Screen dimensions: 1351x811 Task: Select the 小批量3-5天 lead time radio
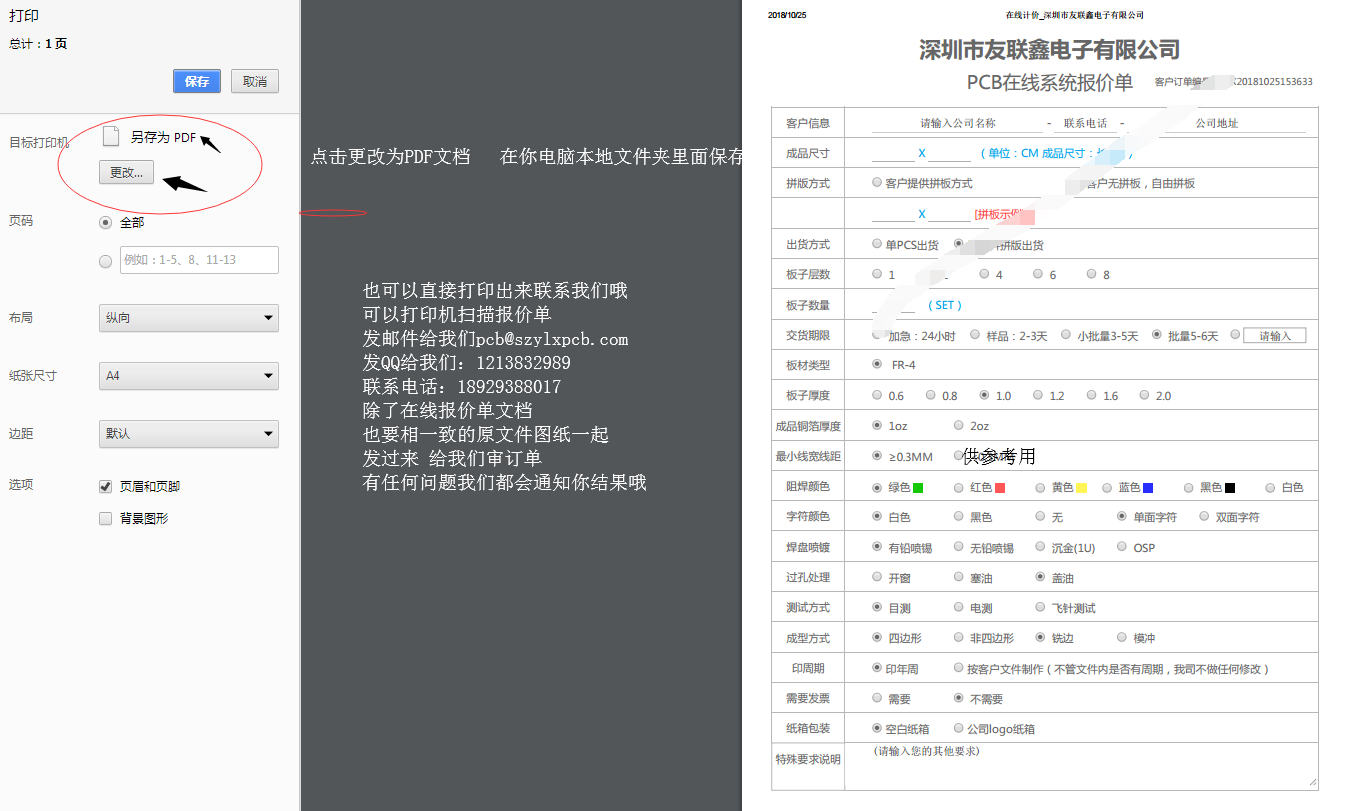tap(1066, 335)
